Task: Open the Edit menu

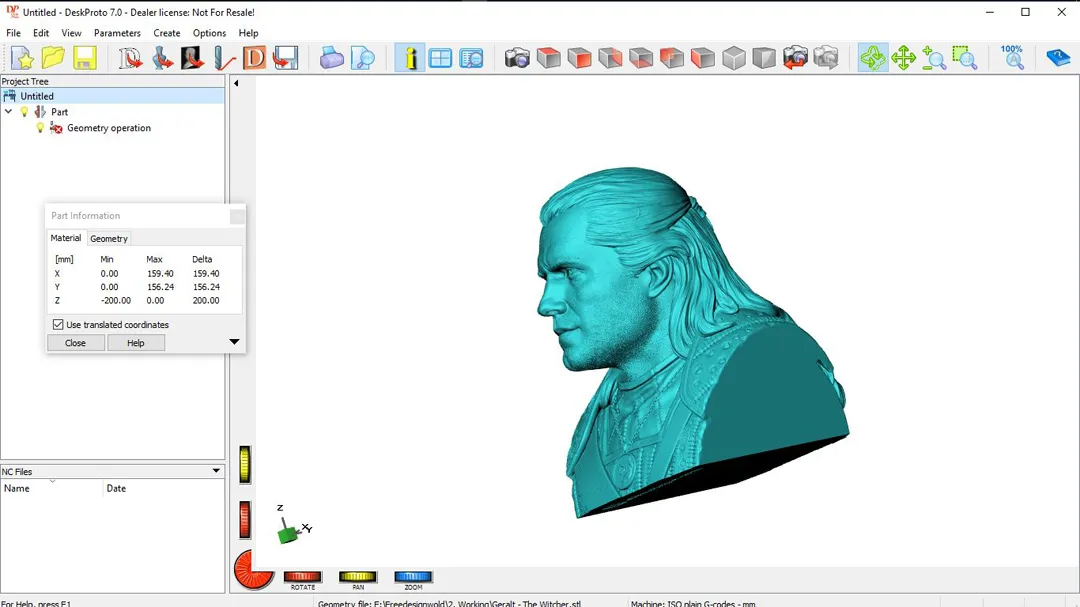Action: point(41,33)
